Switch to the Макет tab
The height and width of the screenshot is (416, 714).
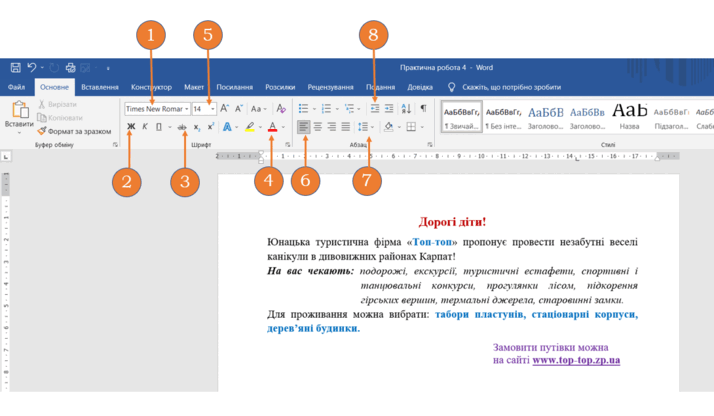pos(194,87)
